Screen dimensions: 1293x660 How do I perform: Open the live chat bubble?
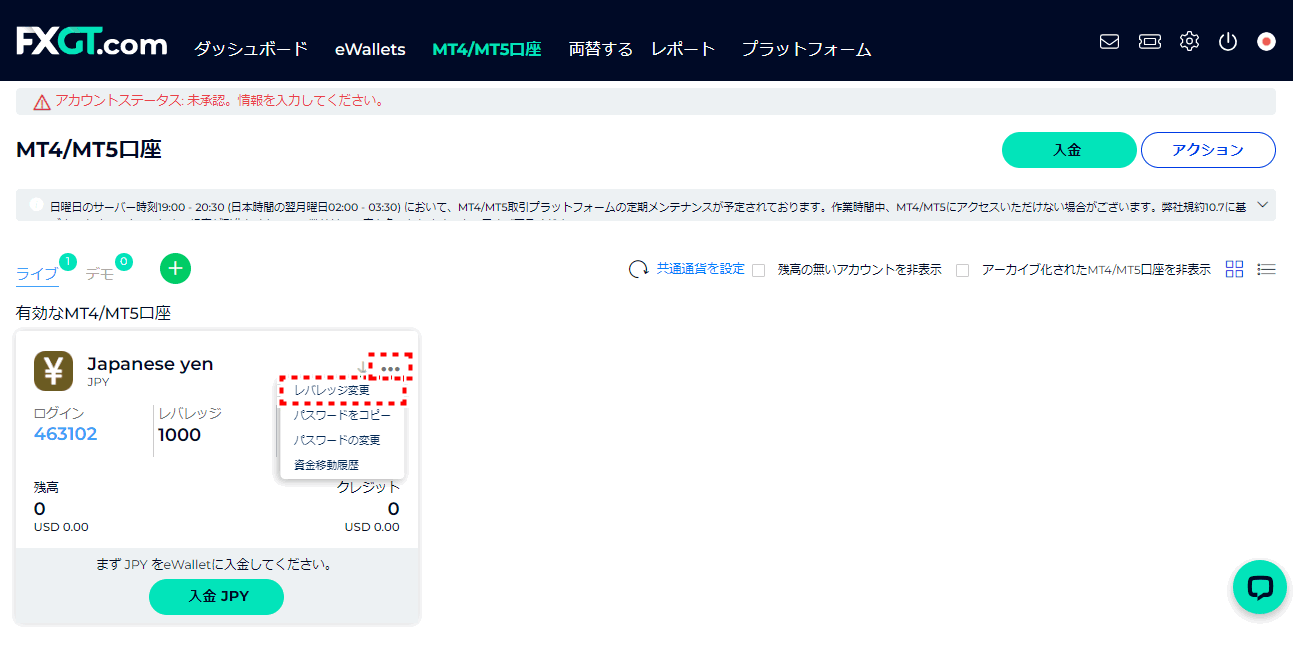coord(1259,587)
